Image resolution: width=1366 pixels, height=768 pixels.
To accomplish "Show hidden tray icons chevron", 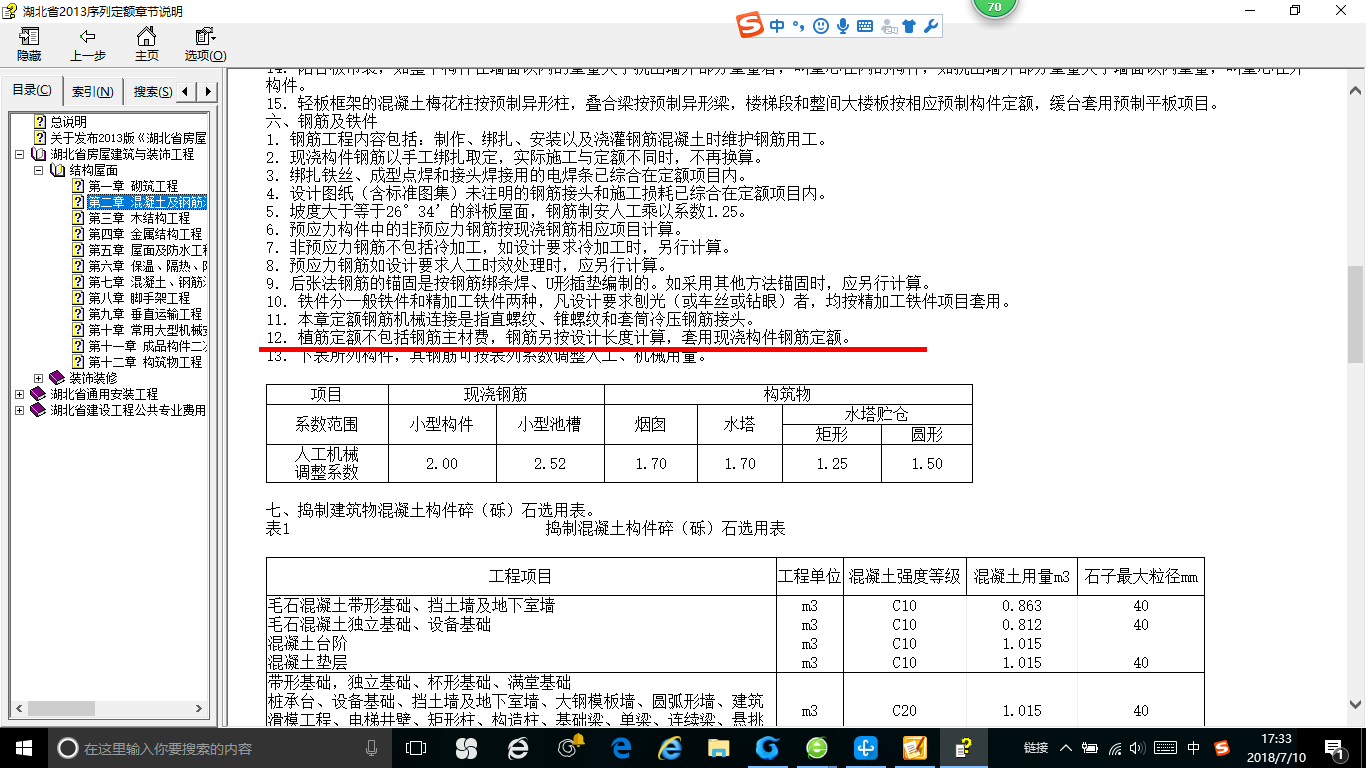I will pyautogui.click(x=1066, y=747).
